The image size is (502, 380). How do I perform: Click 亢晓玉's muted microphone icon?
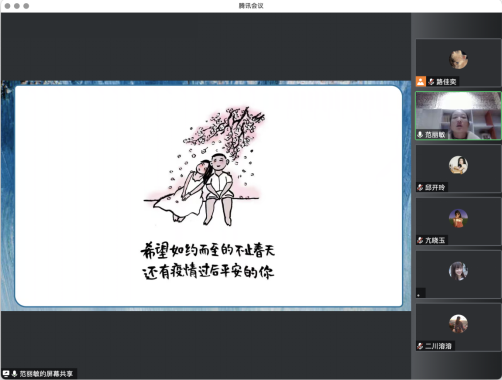pos(420,240)
